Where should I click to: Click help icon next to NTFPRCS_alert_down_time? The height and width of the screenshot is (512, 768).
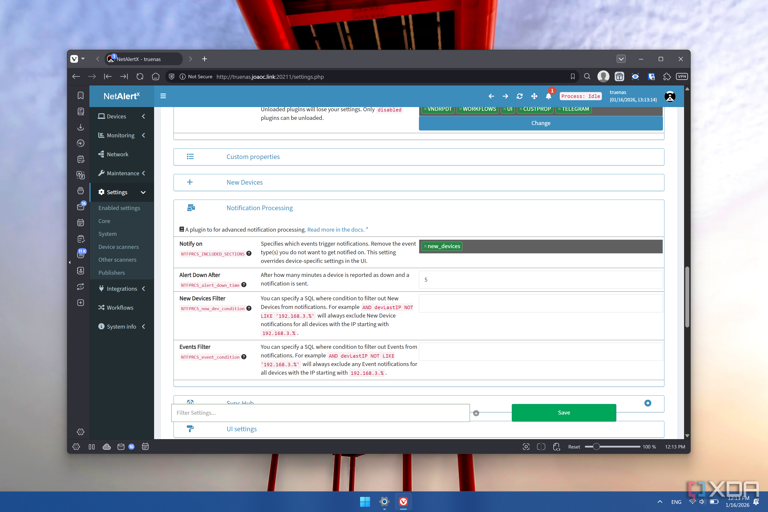pyautogui.click(x=244, y=285)
